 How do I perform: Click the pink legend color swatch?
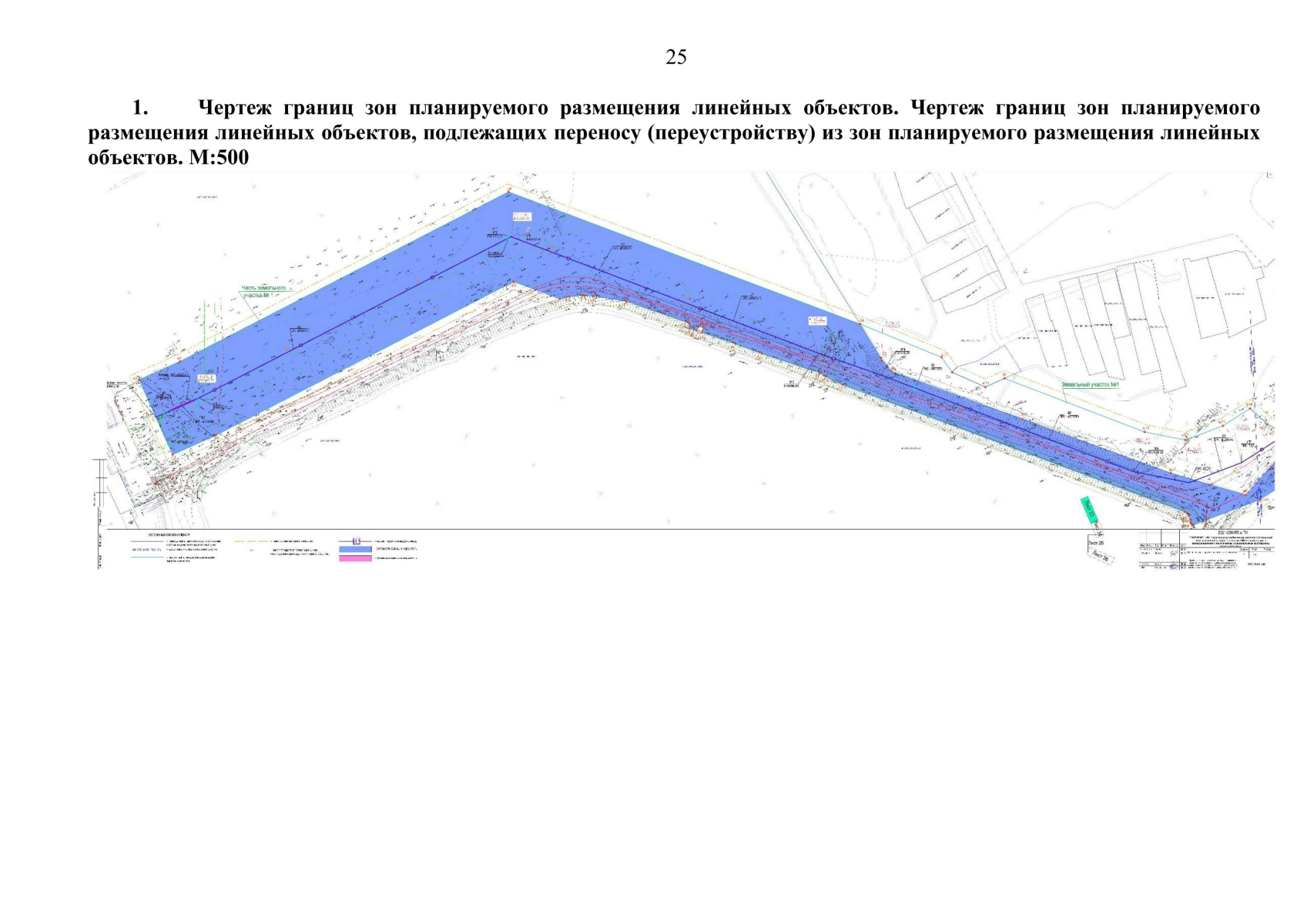pos(356,558)
